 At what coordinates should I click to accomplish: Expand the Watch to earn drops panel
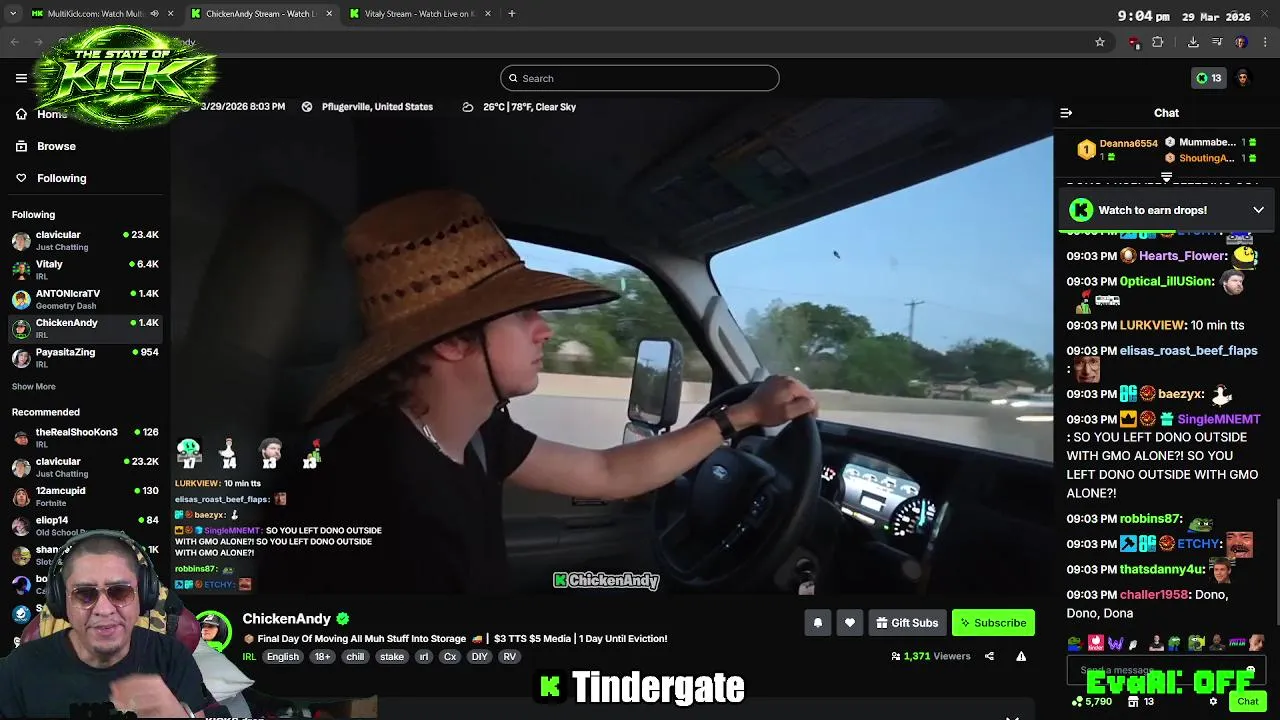point(1259,210)
